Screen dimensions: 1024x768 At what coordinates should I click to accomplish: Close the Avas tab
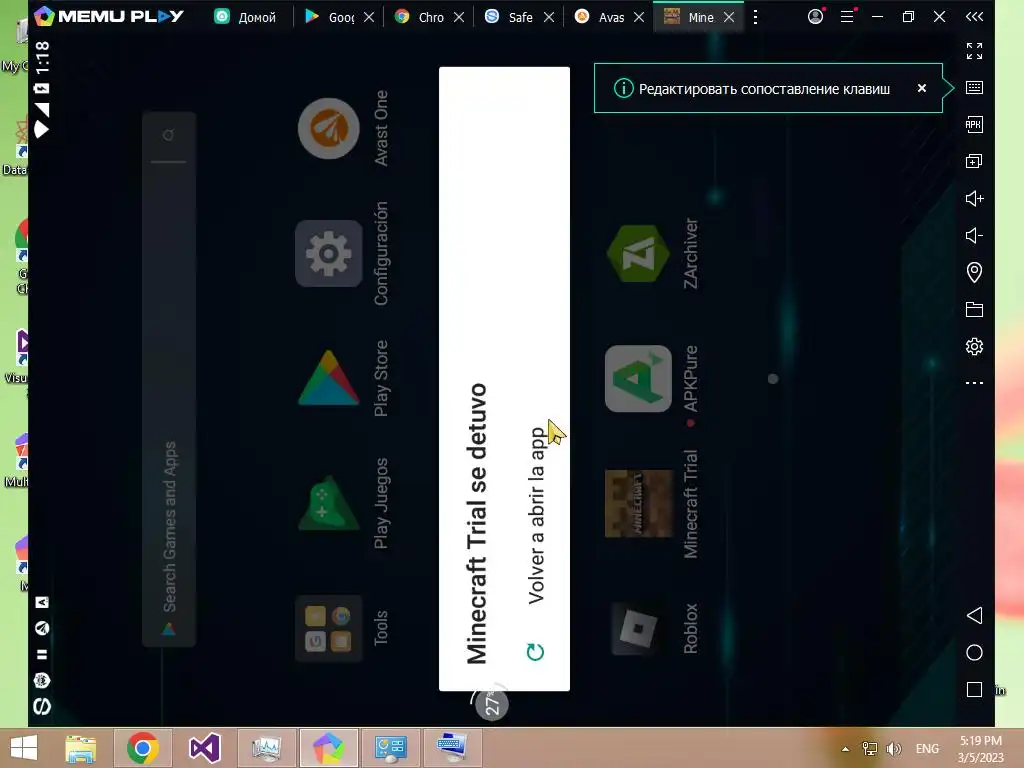click(639, 17)
